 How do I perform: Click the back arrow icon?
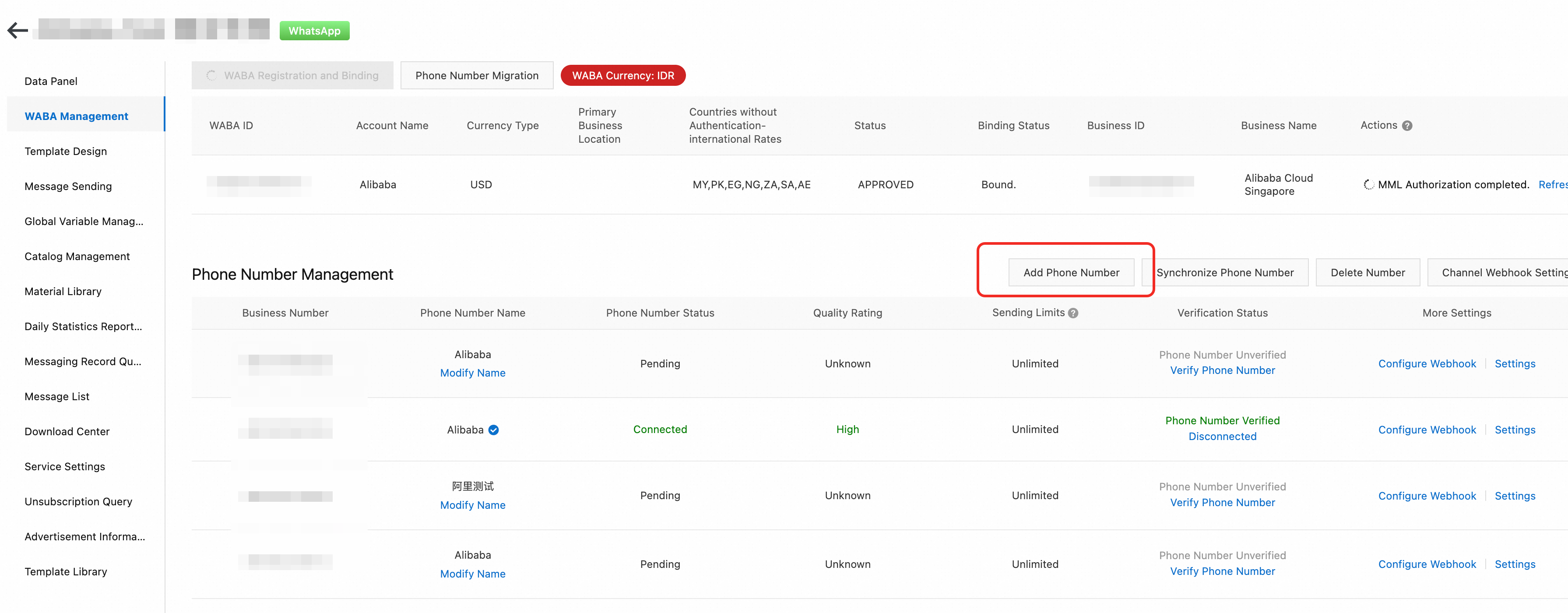(x=18, y=31)
